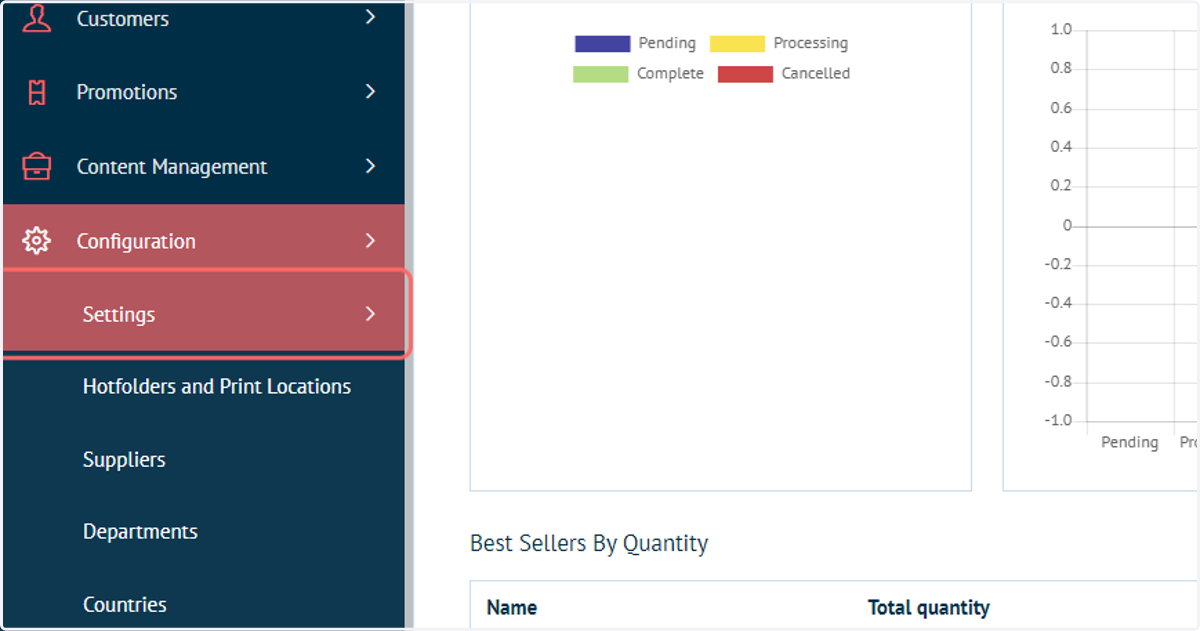Click the -1.0 y-axis value
The image size is (1200, 631).
1058,420
